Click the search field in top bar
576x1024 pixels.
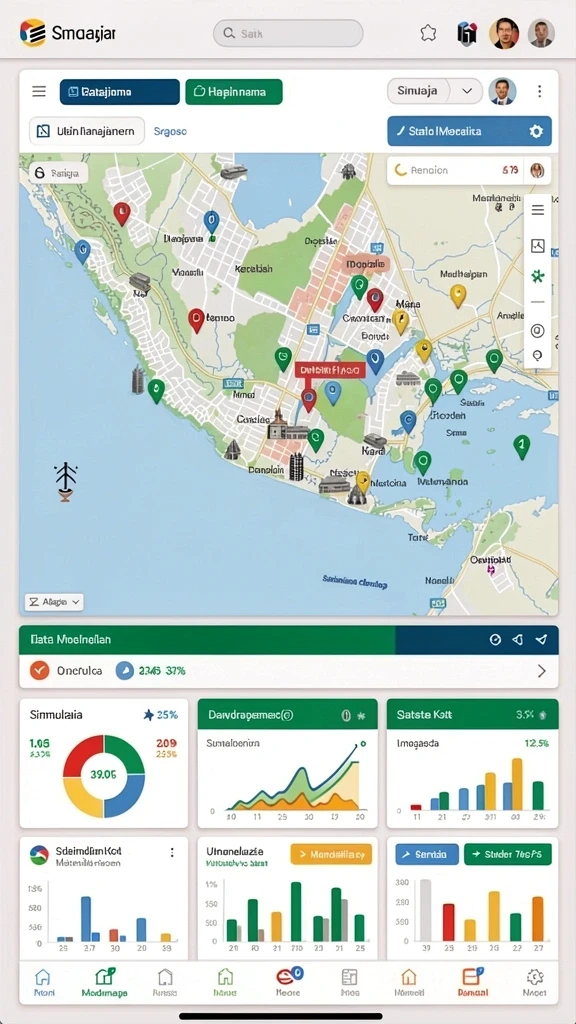pyautogui.click(x=288, y=33)
